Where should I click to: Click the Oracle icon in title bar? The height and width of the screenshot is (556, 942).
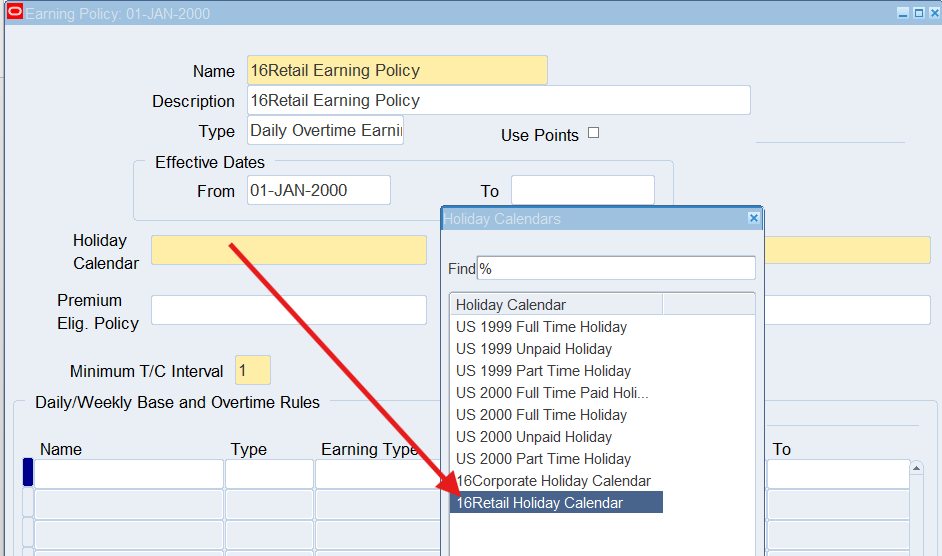pyautogui.click(x=15, y=13)
